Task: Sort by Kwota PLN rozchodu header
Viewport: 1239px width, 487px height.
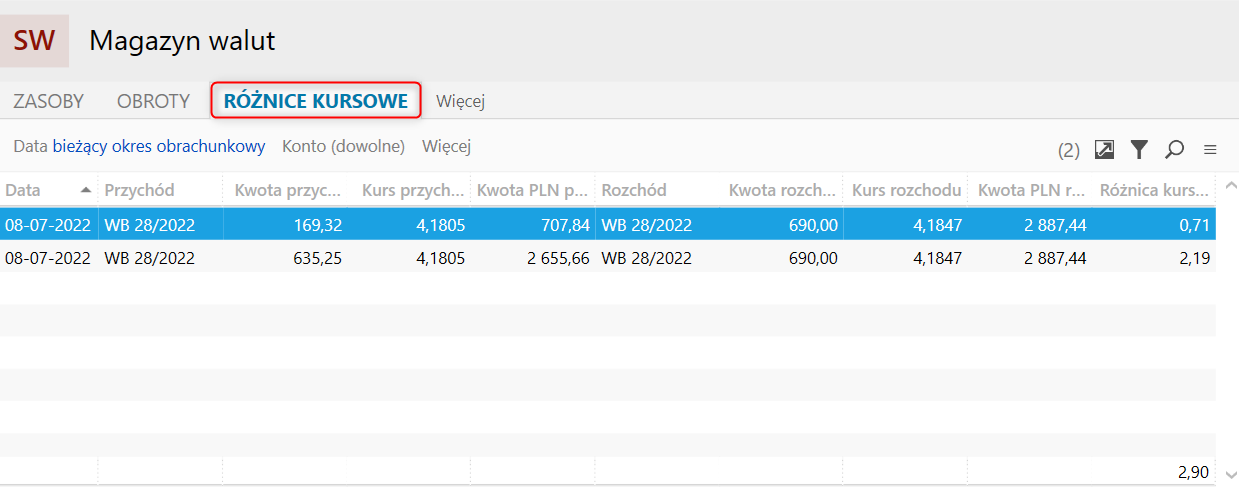Action: coord(1030,190)
